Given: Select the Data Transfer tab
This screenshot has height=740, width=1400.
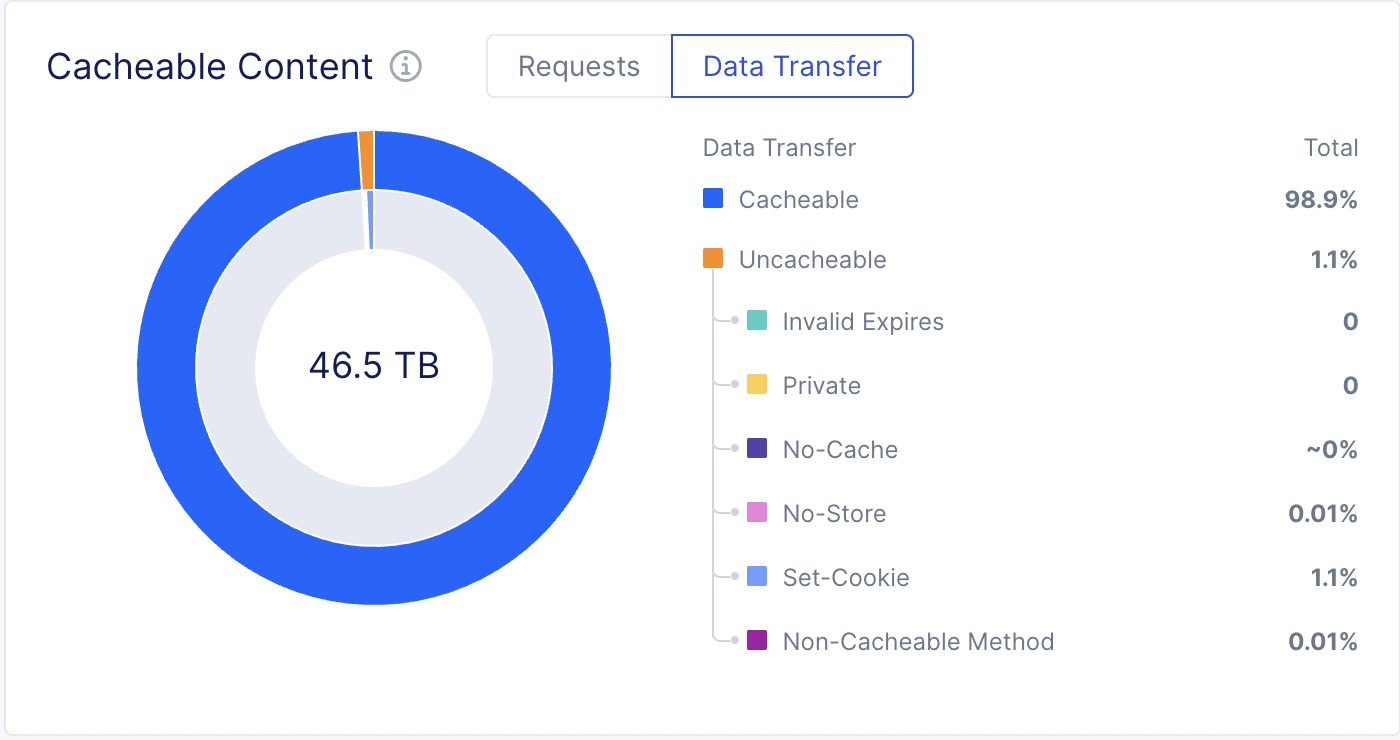Looking at the screenshot, I should pyautogui.click(x=792, y=65).
